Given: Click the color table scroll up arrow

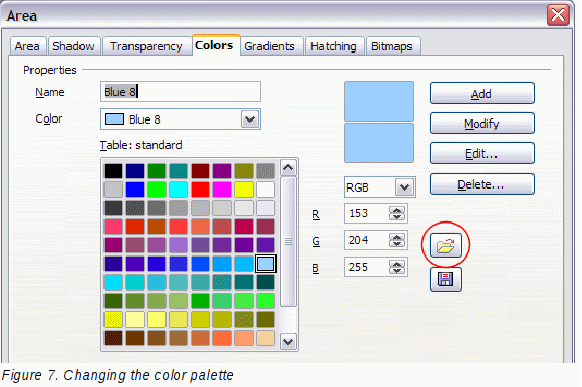Looking at the screenshot, I should [x=288, y=168].
